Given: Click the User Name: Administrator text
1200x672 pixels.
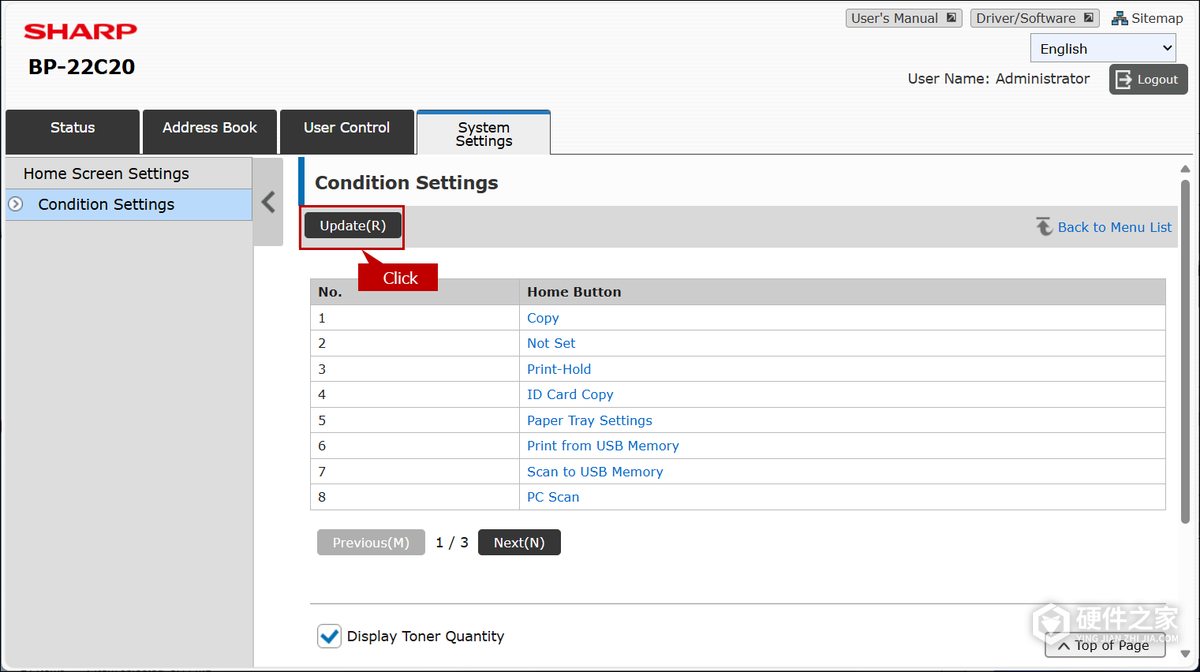Looking at the screenshot, I should pyautogui.click(x=999, y=78).
